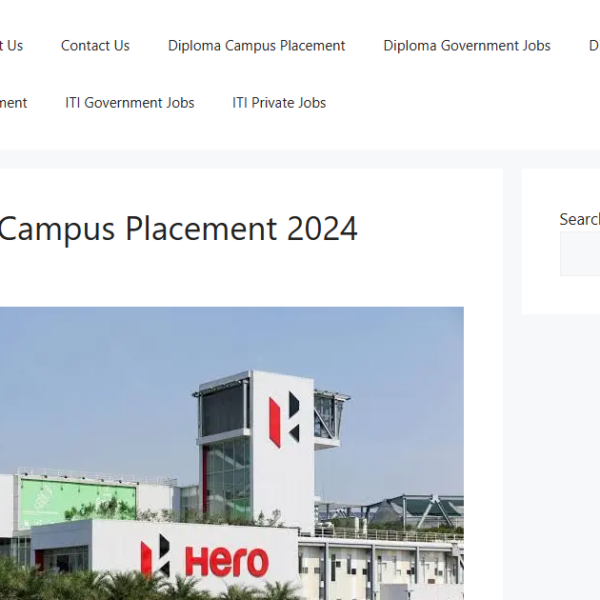Screen dimensions: 600x600
Task: Select ITI Government Jobs link
Action: tap(130, 103)
